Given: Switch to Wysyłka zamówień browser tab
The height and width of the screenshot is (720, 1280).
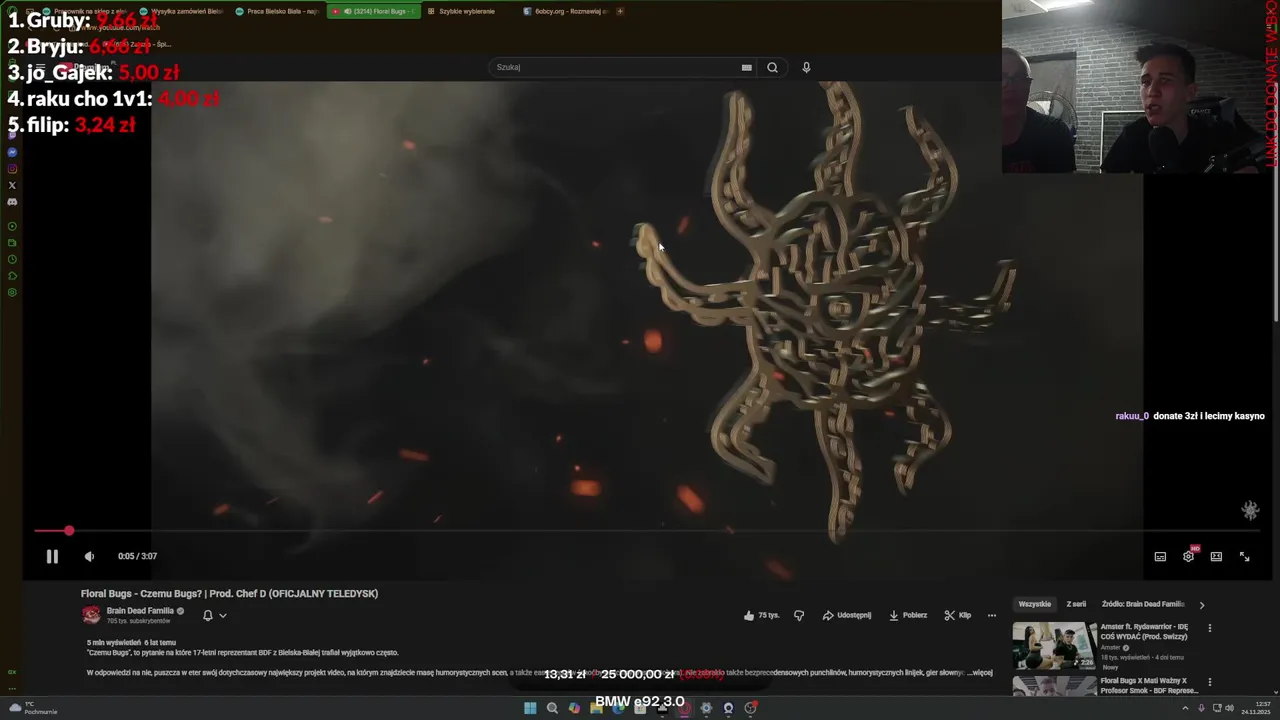Looking at the screenshot, I should click(x=182, y=11).
